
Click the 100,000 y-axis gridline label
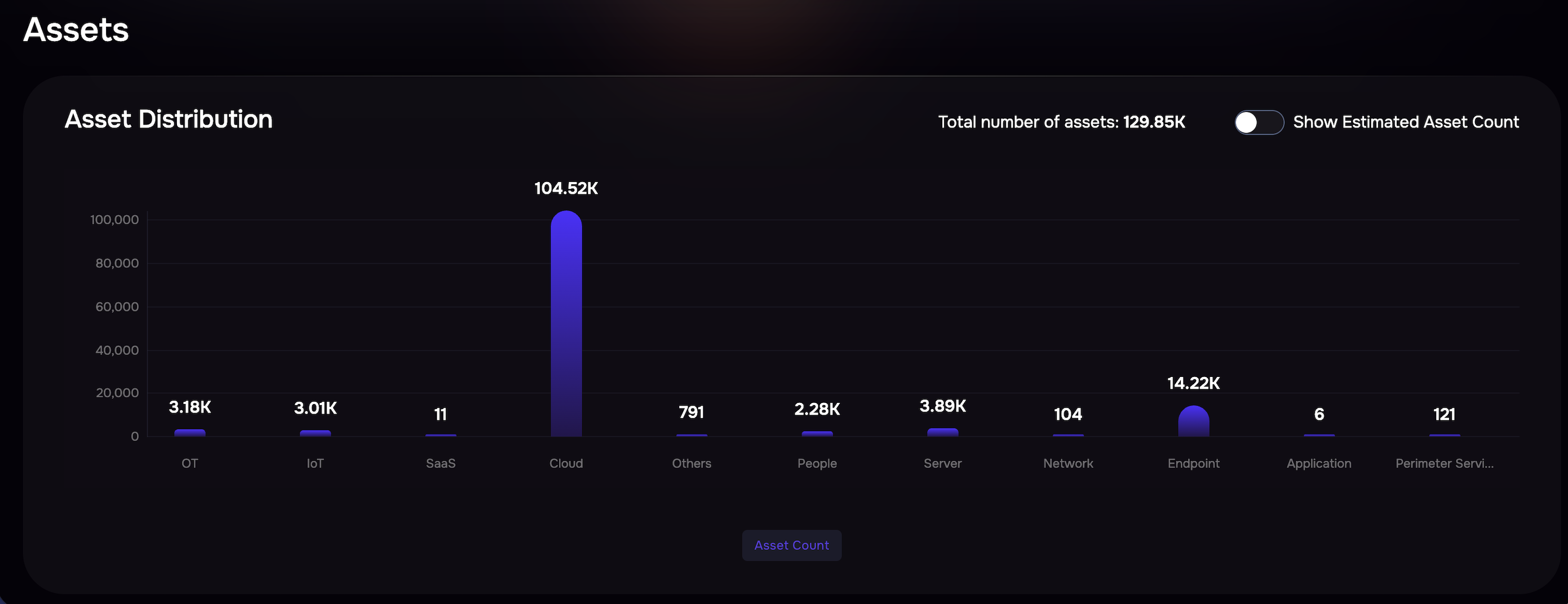click(114, 220)
